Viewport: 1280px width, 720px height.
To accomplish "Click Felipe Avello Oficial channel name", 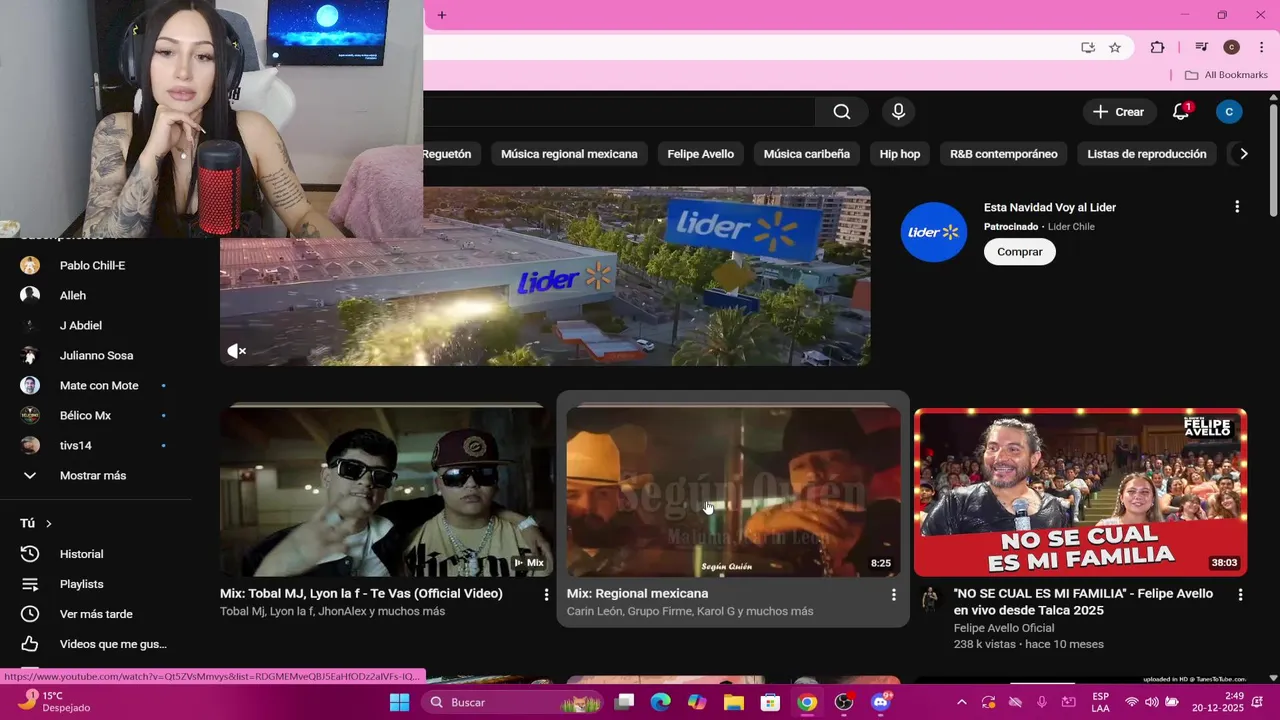I will (1004, 628).
